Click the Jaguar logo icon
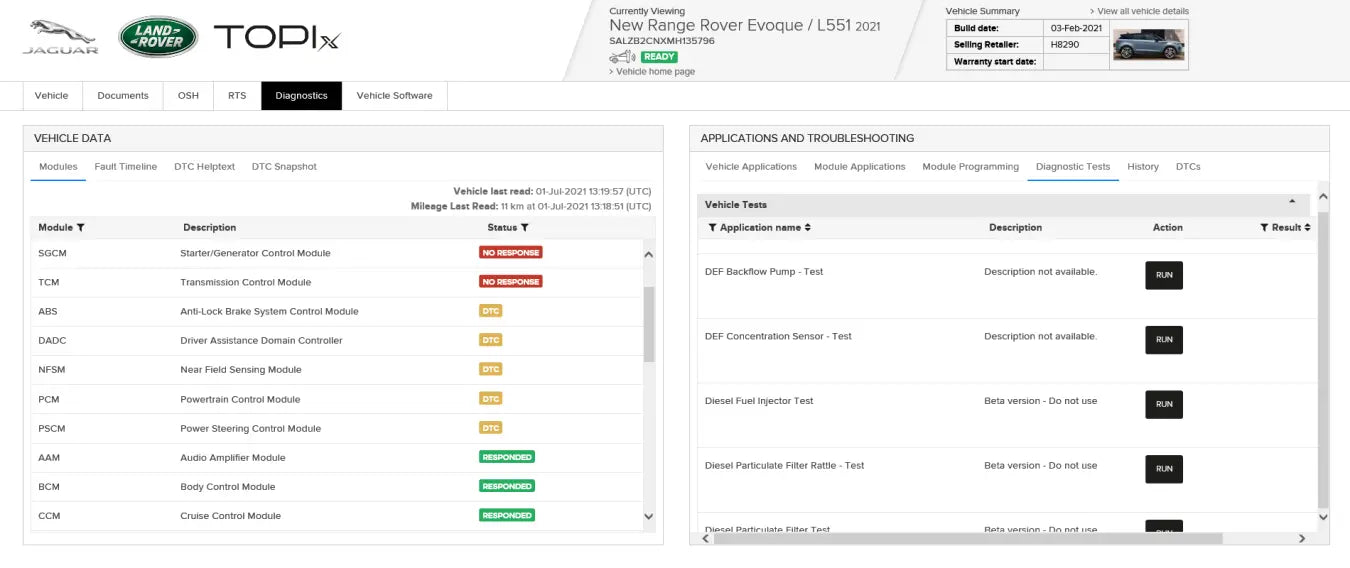Viewport: 1350px width, 568px height. tap(60, 36)
